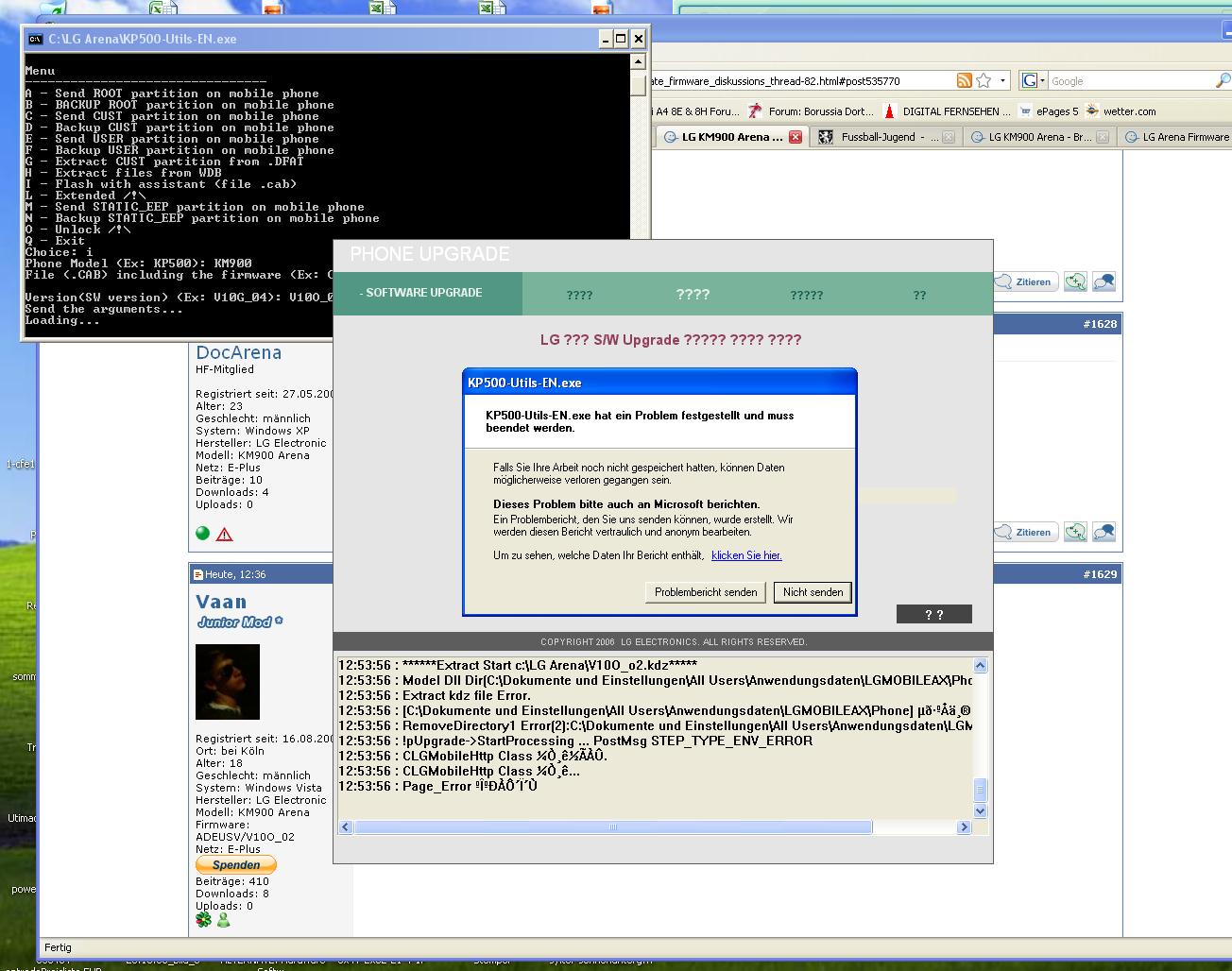Open the DIGITAL FERNSEHEN bookmark
The width and height of the screenshot is (1232, 971).
(947, 111)
